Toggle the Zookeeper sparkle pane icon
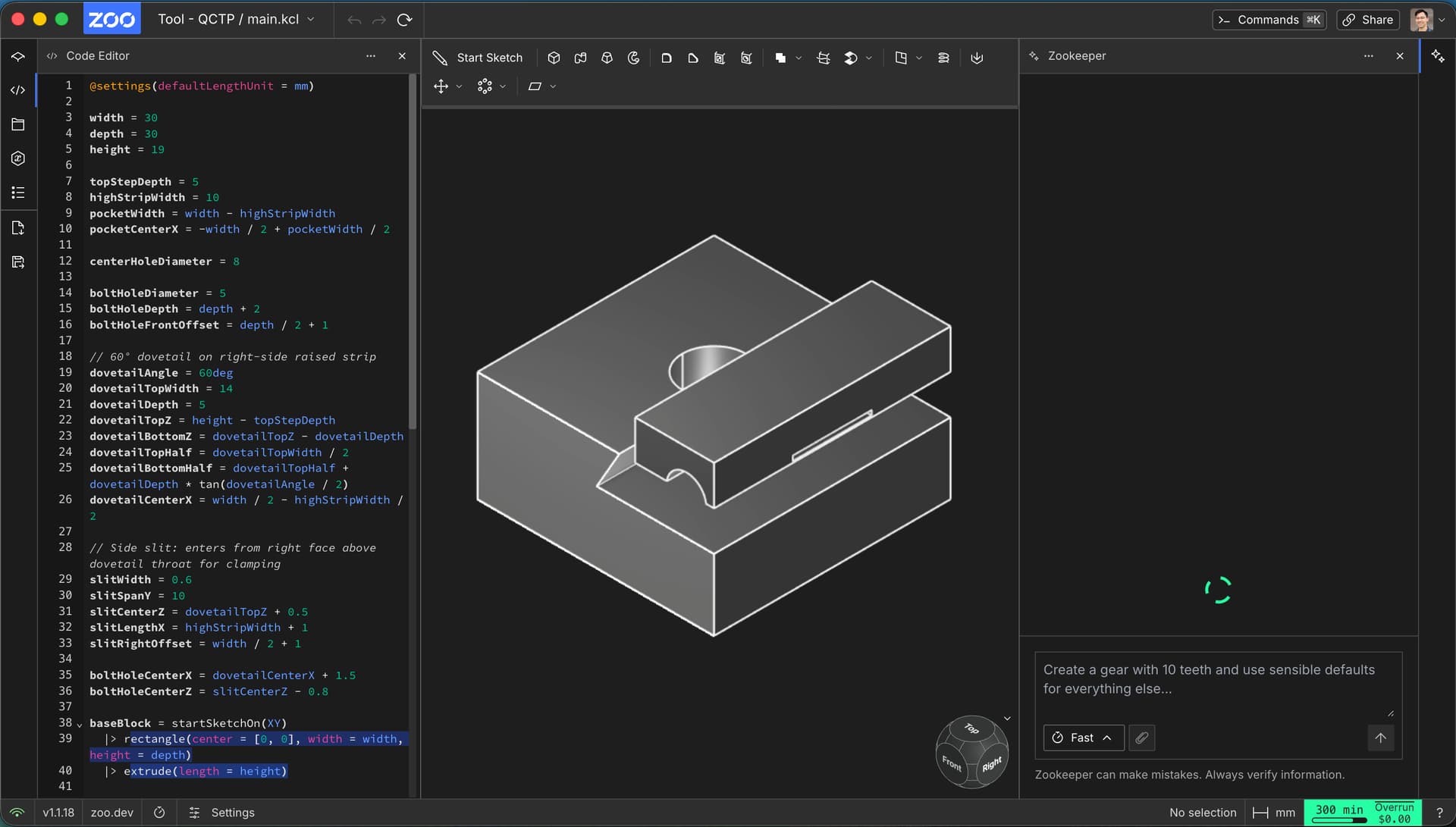Screen dimensions: 1456x827 point(1438,56)
